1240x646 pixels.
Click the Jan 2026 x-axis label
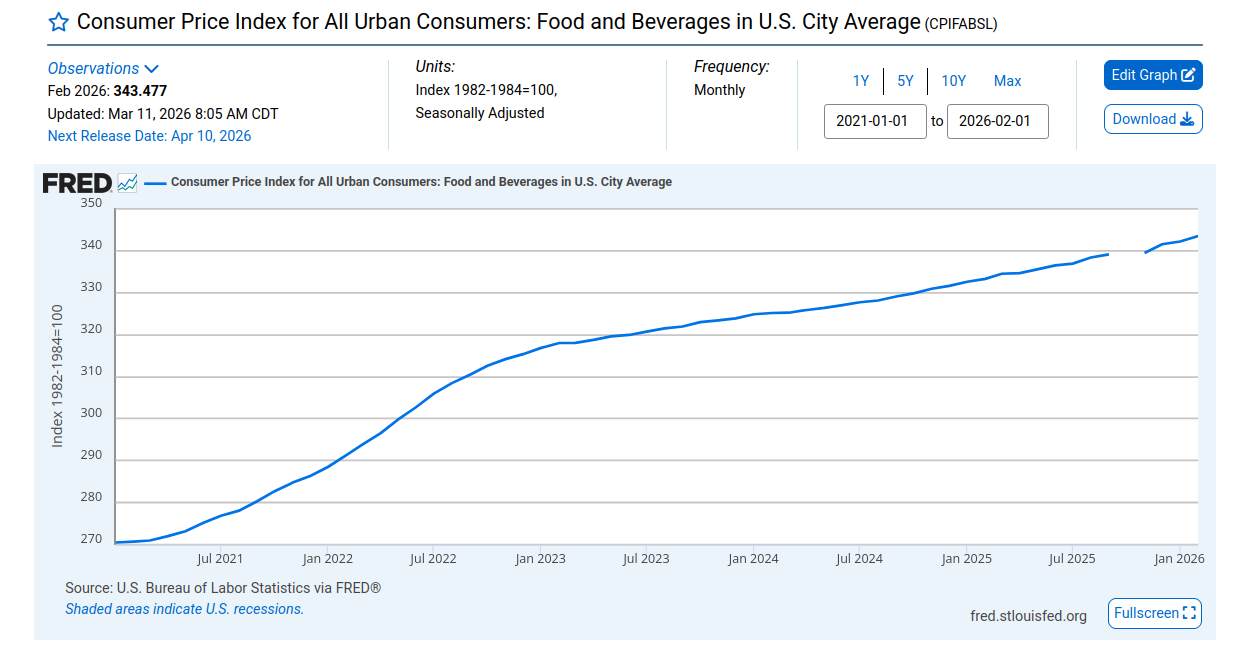(1179, 559)
